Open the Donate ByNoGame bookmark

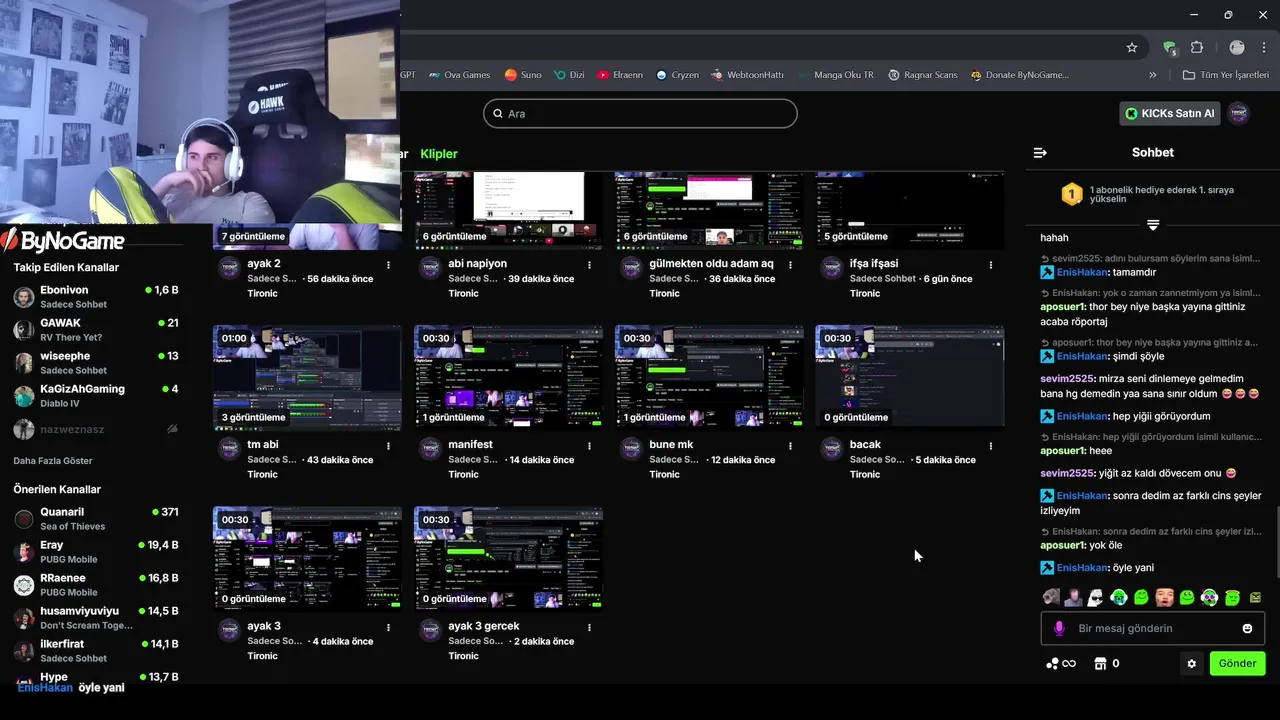[x=1019, y=75]
